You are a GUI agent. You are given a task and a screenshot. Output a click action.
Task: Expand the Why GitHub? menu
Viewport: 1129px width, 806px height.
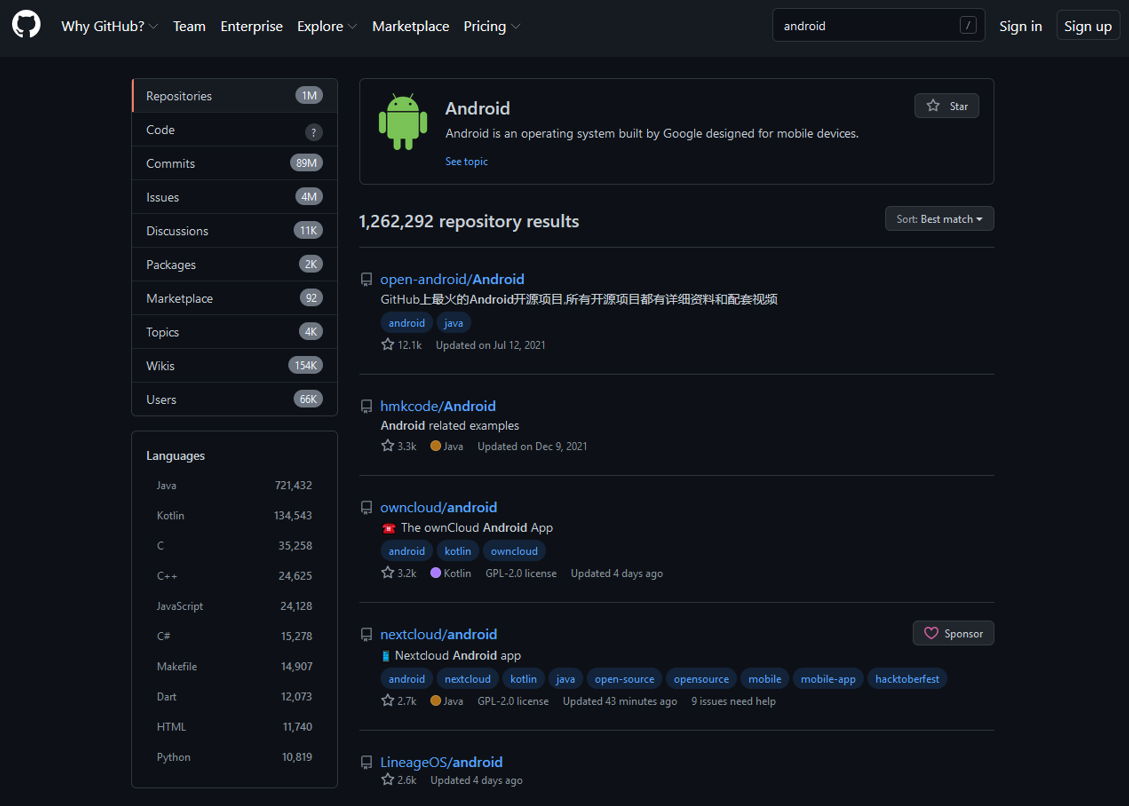(109, 26)
